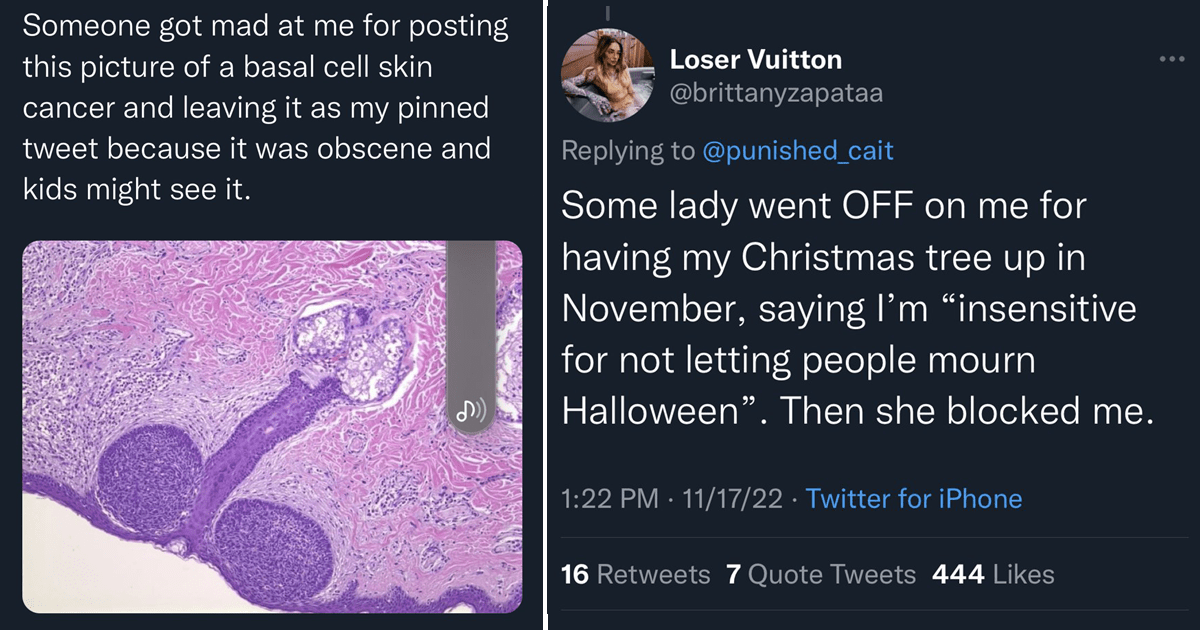Viewport: 1200px width, 630px height.
Task: Open Loser Vuitton's profile avatar
Action: [x=606, y=77]
